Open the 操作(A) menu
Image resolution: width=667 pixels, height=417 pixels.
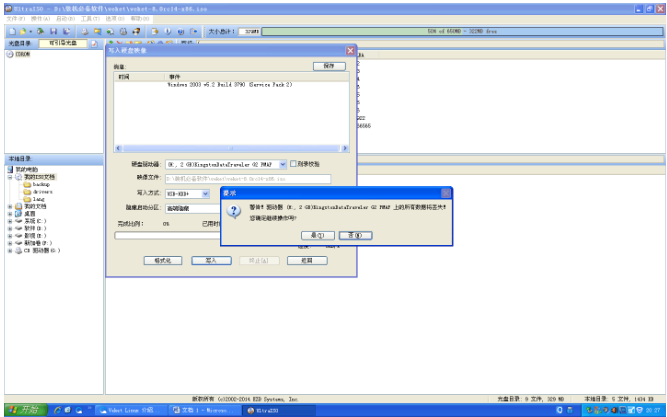pyautogui.click(x=40, y=19)
